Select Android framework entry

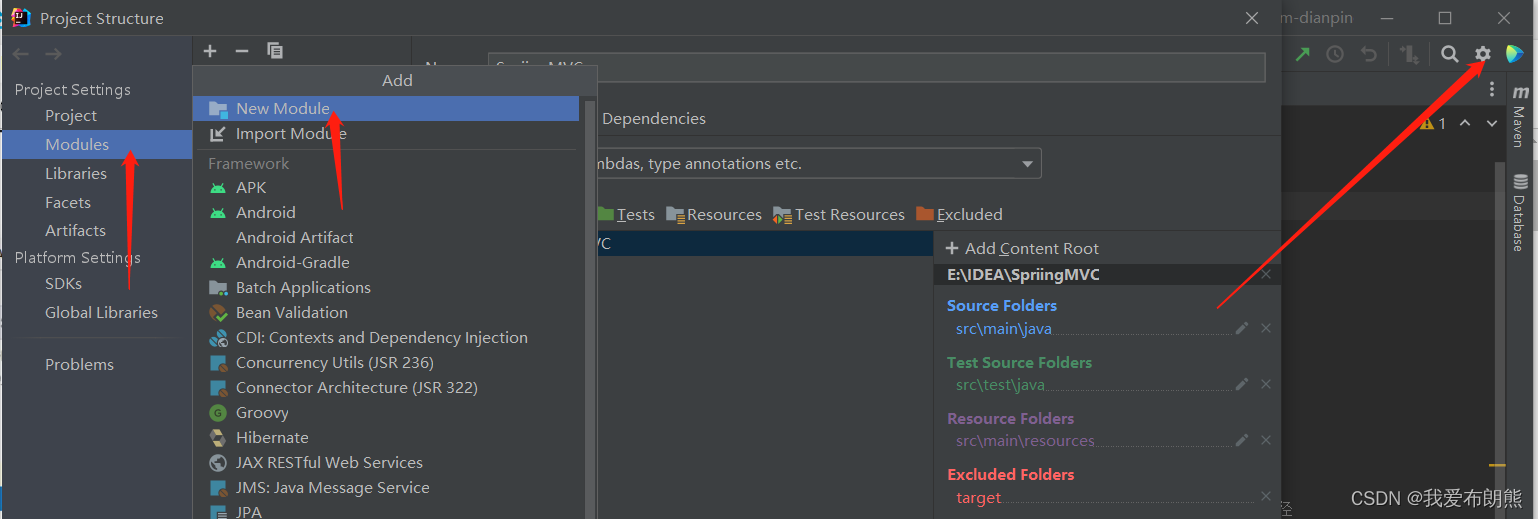[386, 212]
